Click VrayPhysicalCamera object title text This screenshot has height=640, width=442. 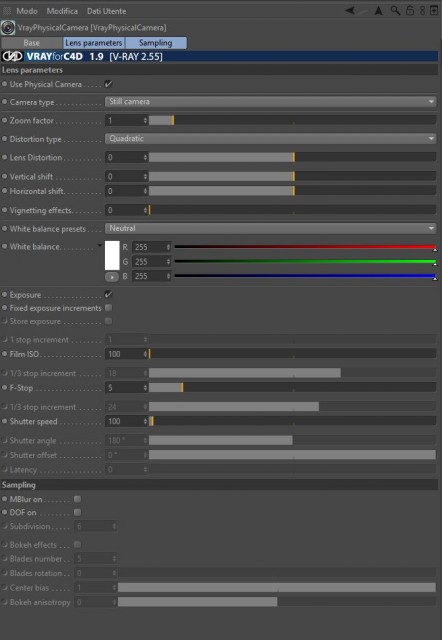coord(92,28)
